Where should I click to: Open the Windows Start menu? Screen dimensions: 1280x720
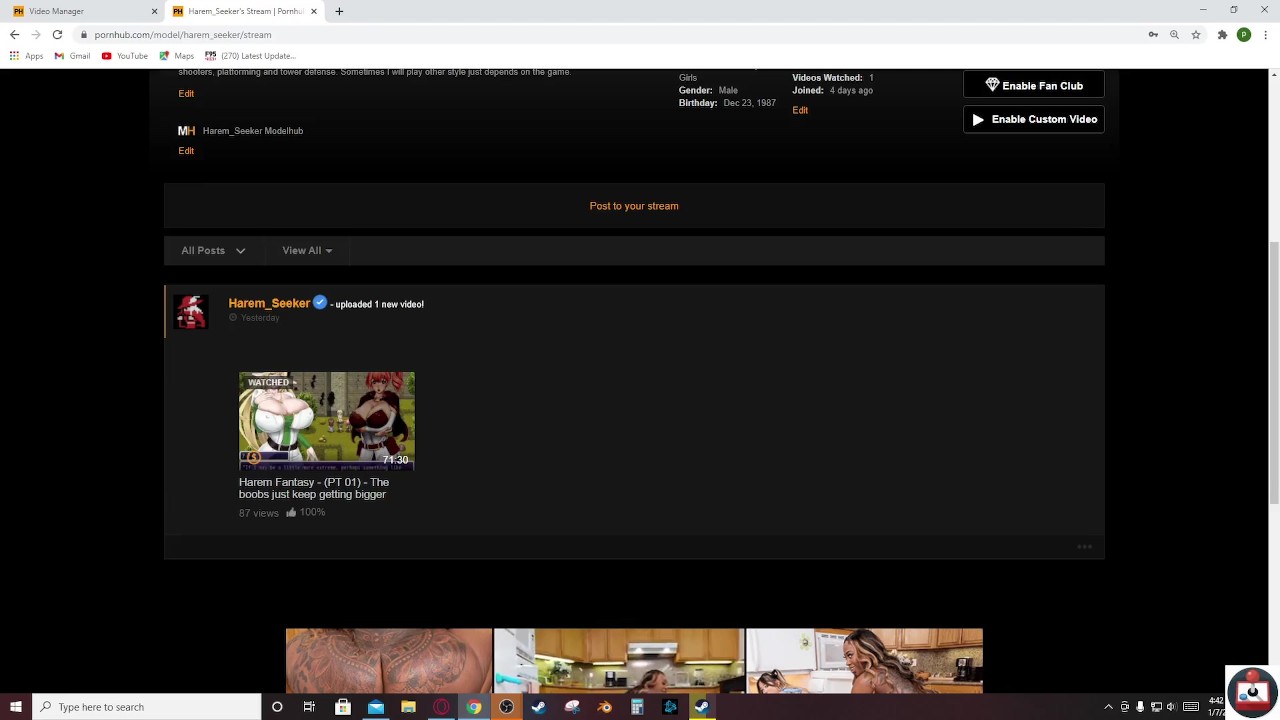point(16,707)
